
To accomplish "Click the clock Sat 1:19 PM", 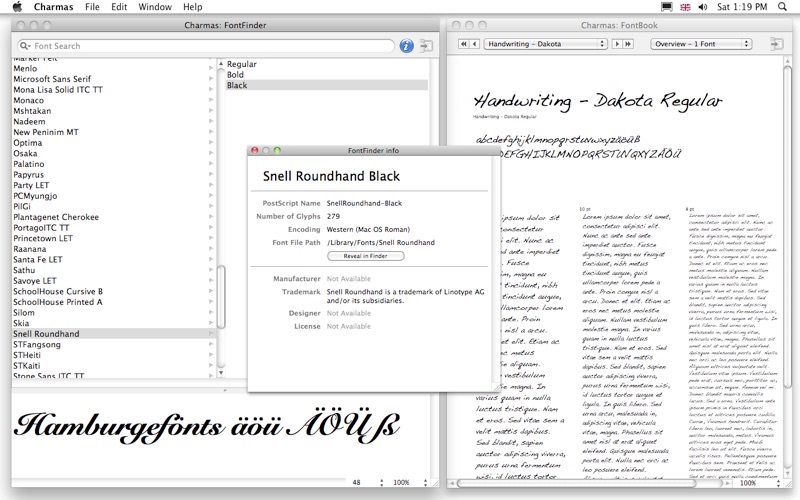I will click(x=742, y=7).
